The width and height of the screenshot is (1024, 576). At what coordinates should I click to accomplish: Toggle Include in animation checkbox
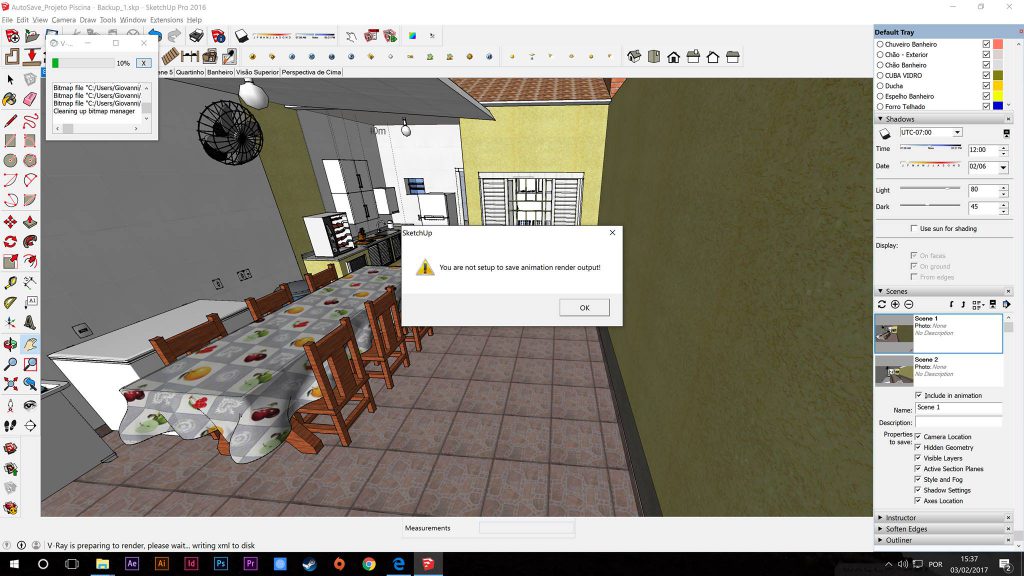pyautogui.click(x=919, y=395)
